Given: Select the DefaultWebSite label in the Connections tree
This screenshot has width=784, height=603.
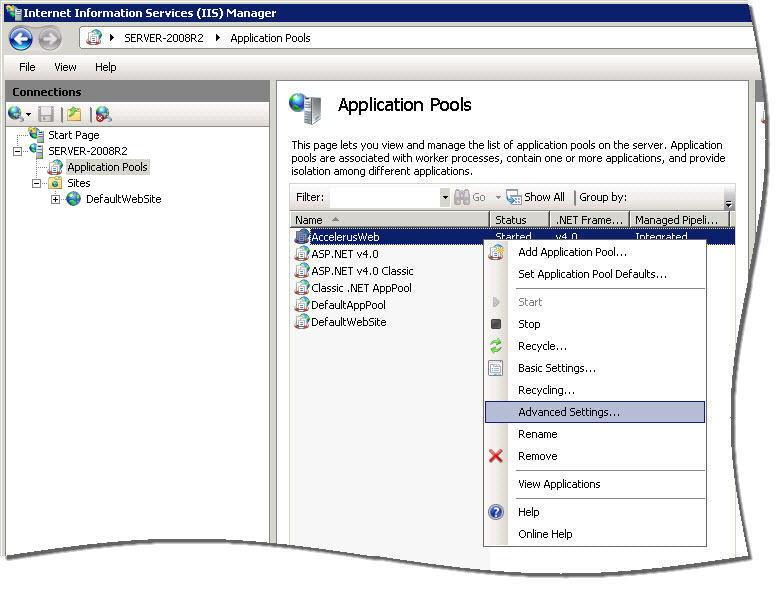Looking at the screenshot, I should pyautogui.click(x=124, y=199).
